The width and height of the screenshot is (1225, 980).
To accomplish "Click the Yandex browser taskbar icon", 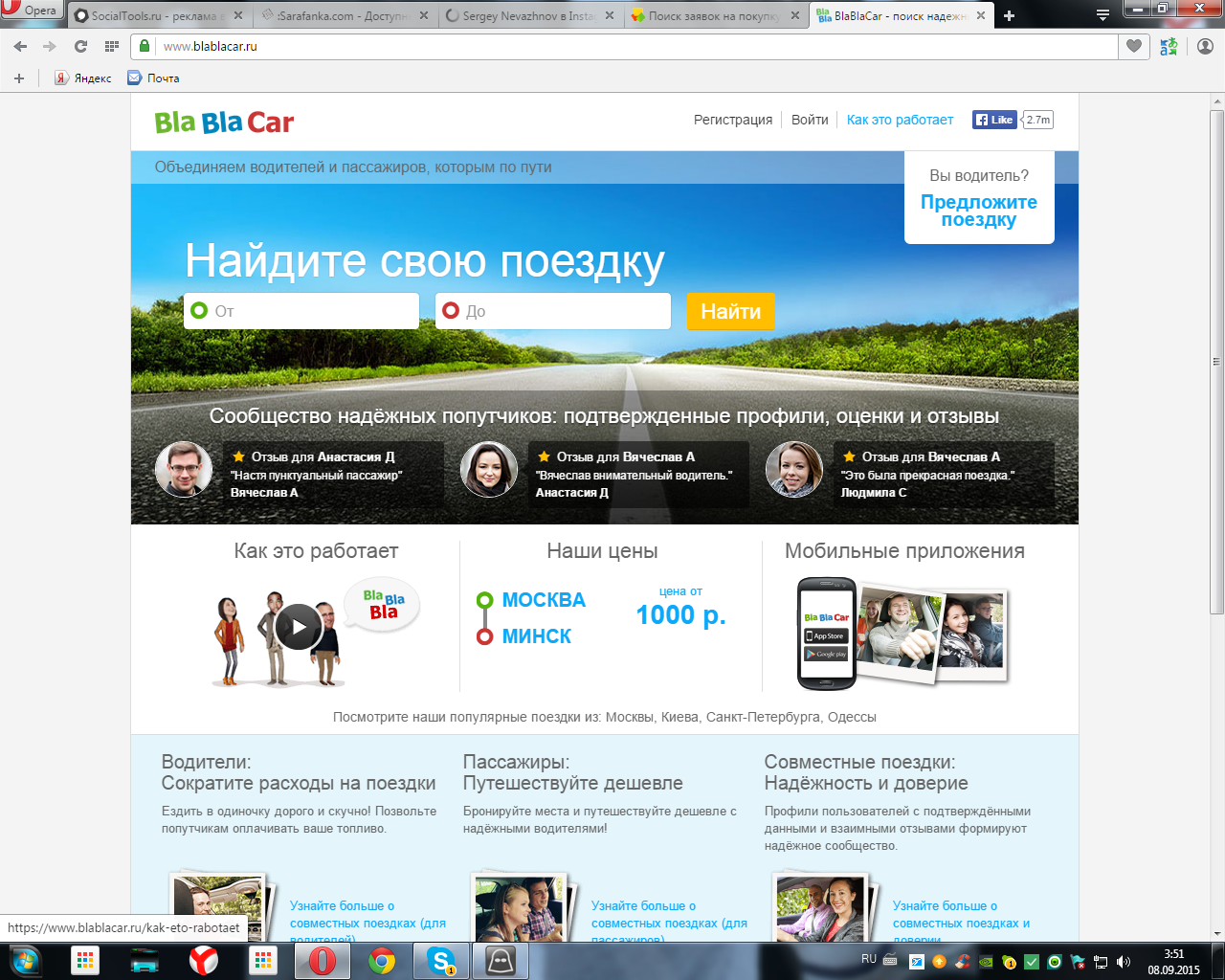I will click(203, 960).
